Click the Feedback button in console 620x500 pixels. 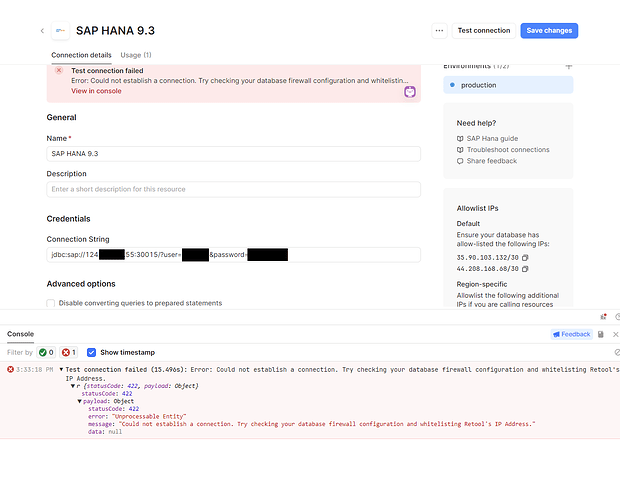571,334
